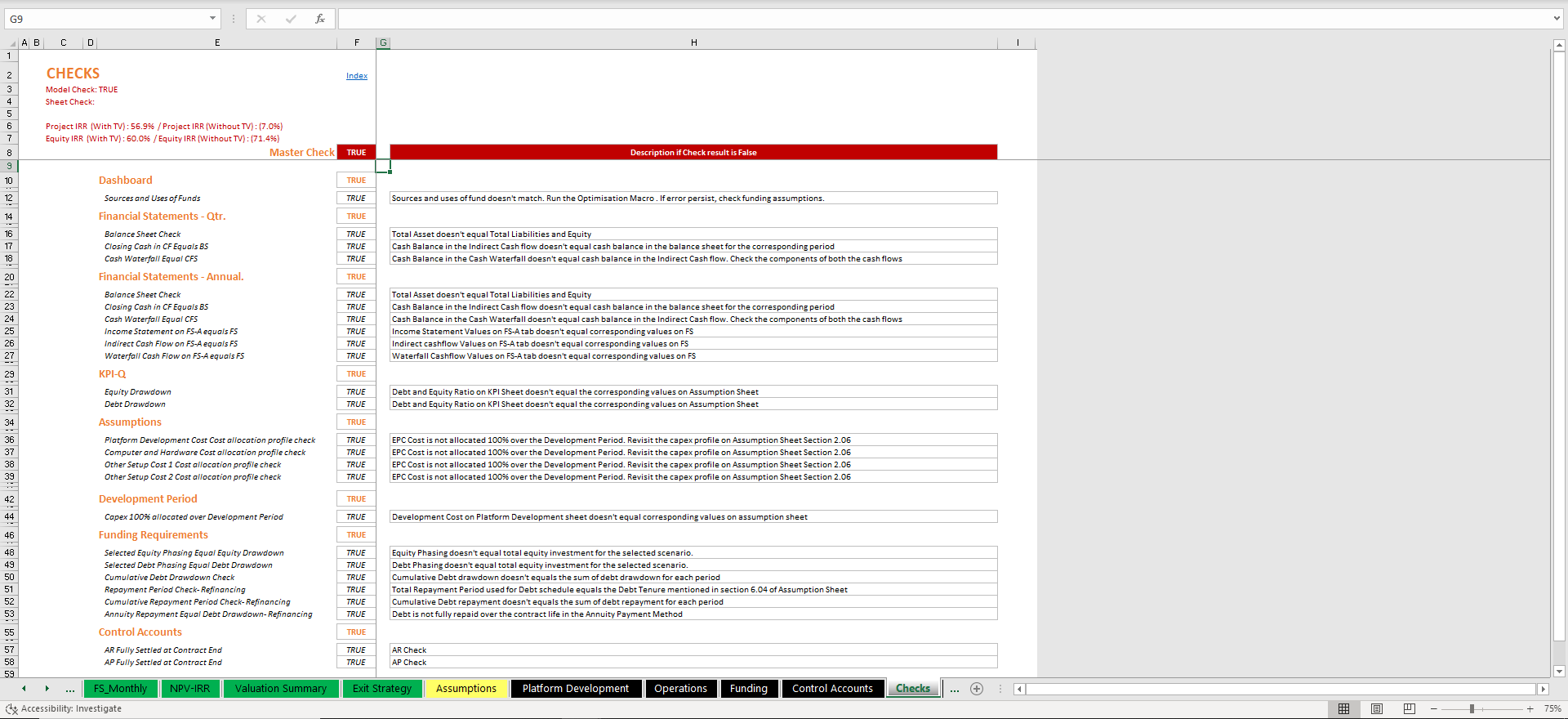The image size is (1568, 719).
Task: Select the AR Fully Settled row label
Action: [163, 650]
